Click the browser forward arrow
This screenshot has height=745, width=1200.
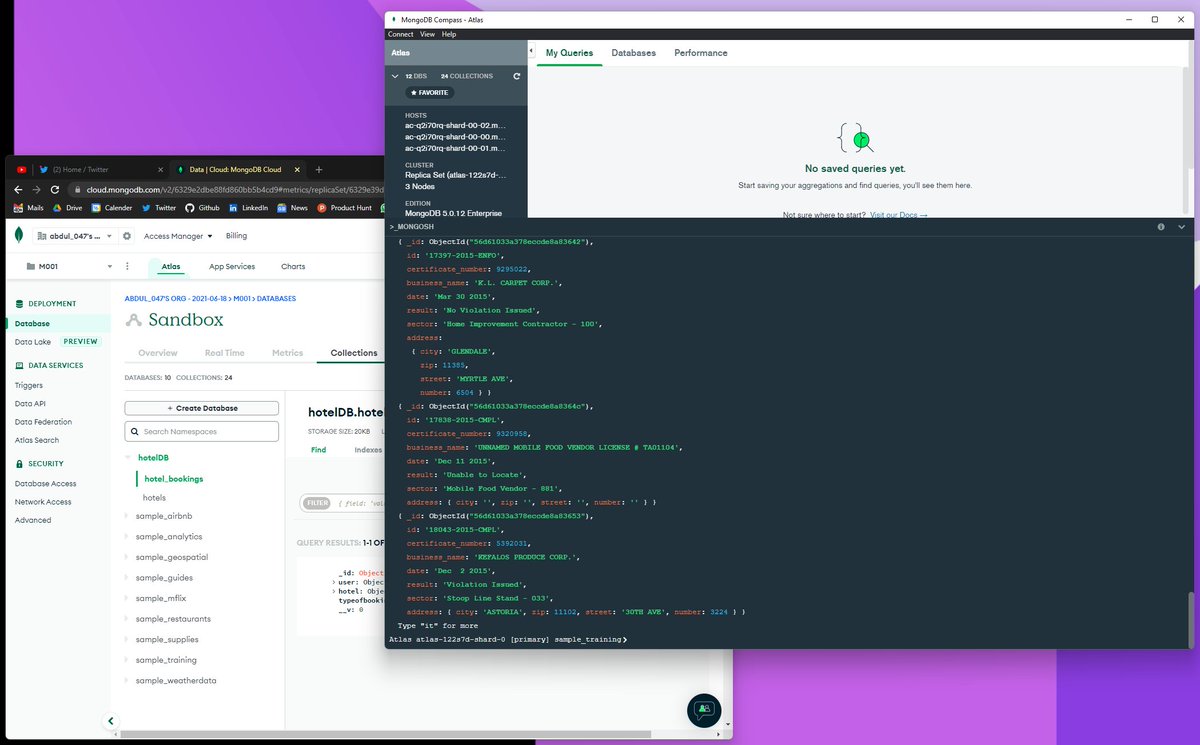coord(37,189)
